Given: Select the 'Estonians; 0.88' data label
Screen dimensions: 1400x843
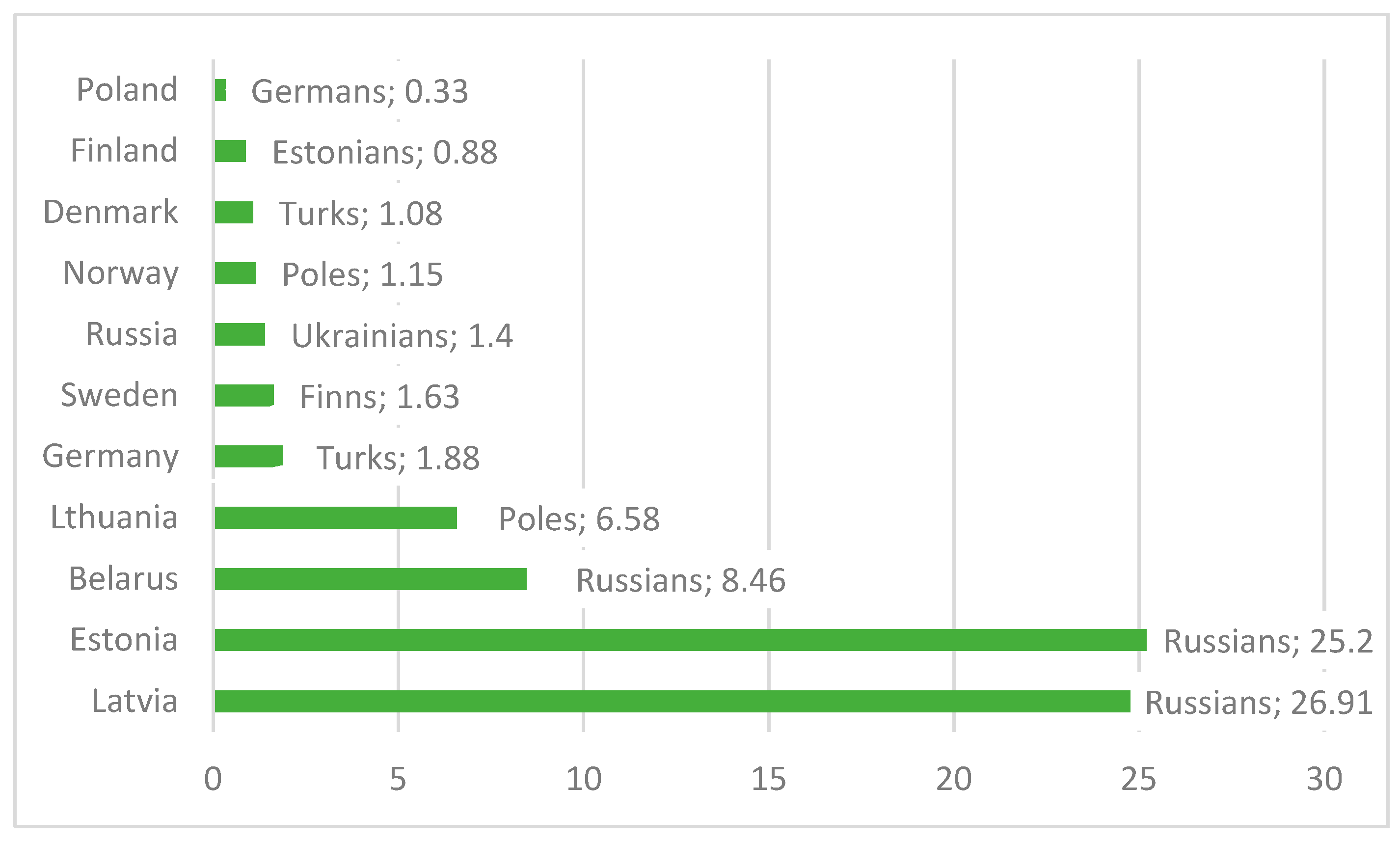Looking at the screenshot, I should tap(384, 152).
